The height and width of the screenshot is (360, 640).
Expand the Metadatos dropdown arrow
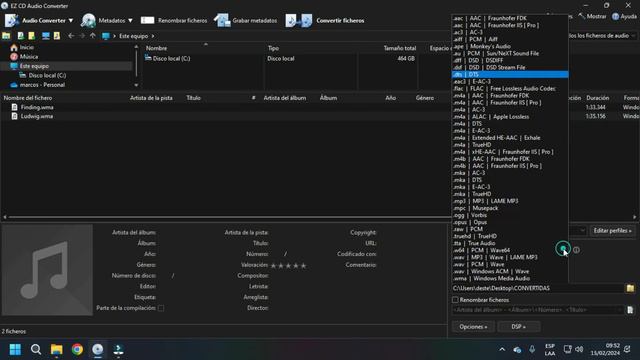(130, 20)
